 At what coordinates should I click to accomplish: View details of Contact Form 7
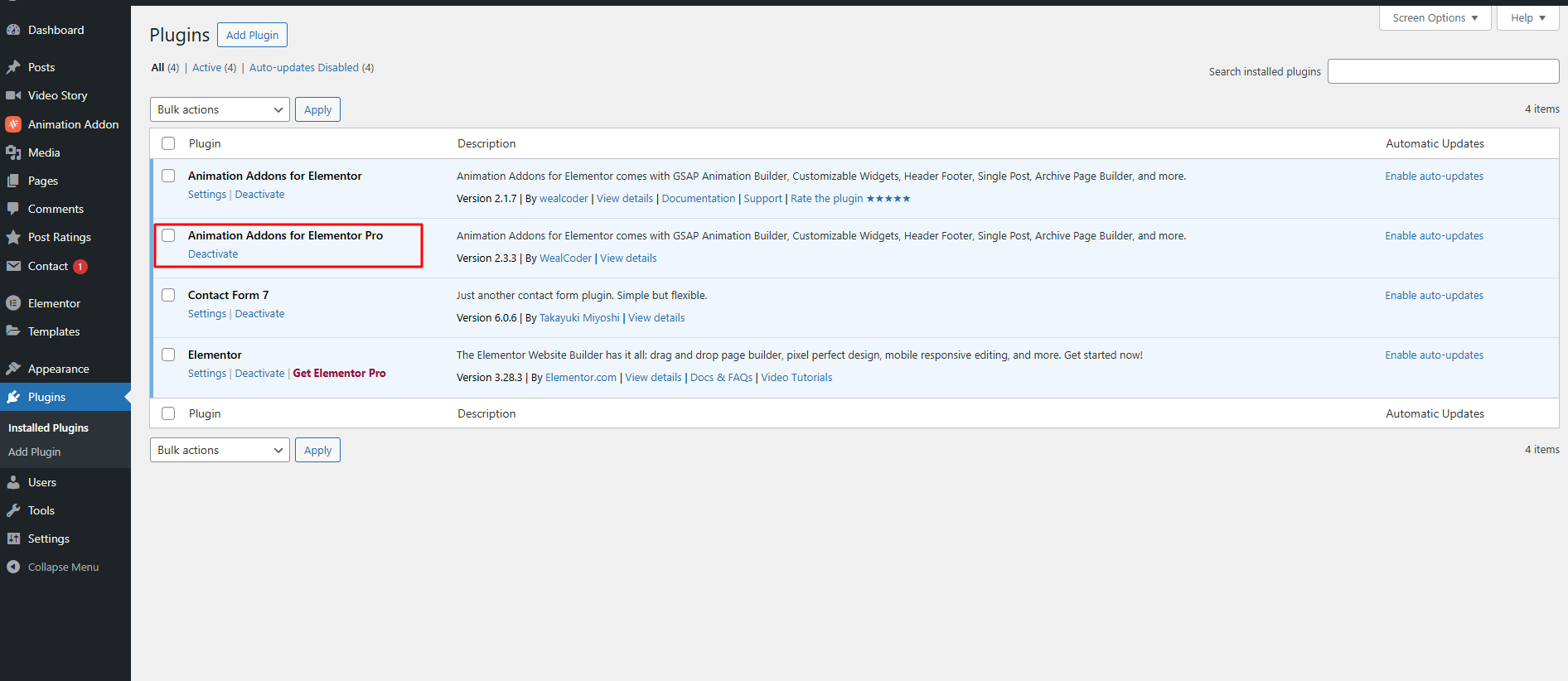(656, 318)
